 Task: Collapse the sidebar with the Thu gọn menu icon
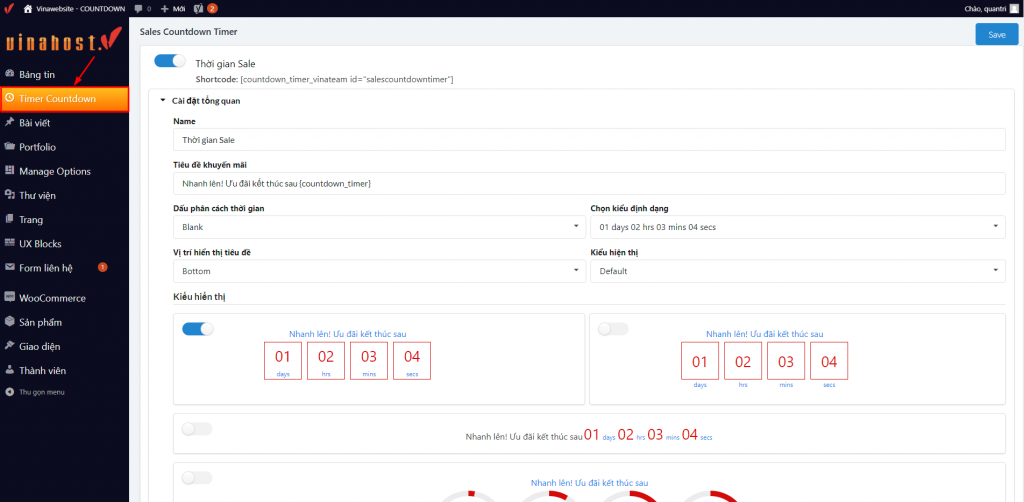tap(10, 392)
